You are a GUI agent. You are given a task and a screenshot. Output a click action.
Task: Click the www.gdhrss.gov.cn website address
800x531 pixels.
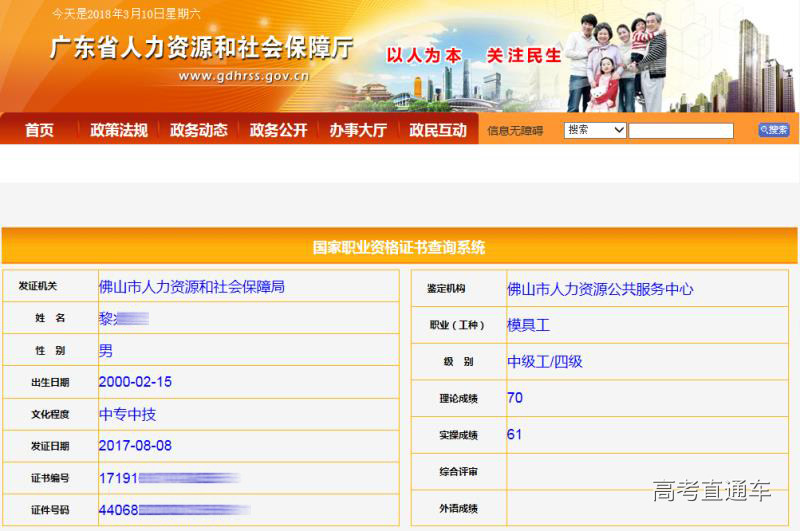pos(244,76)
